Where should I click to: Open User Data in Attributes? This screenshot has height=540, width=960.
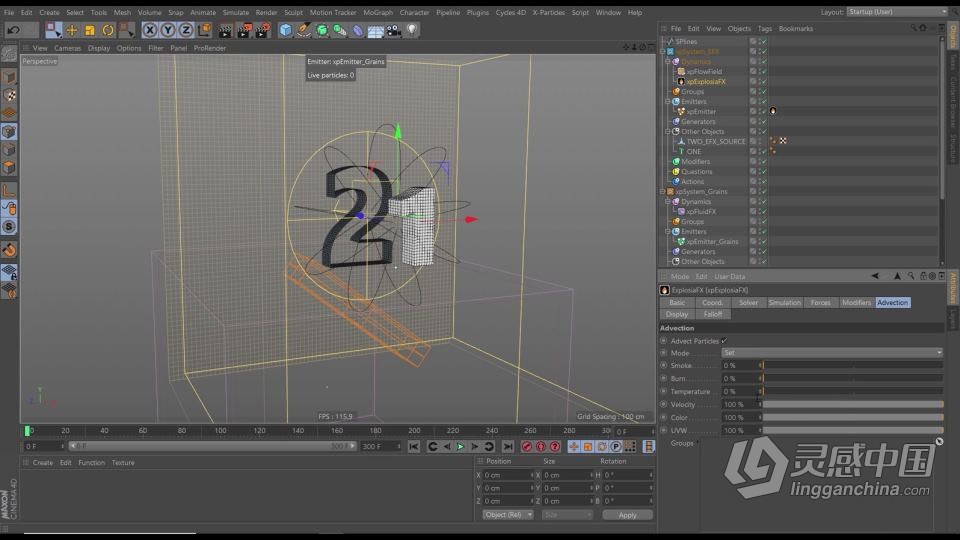pyautogui.click(x=729, y=276)
